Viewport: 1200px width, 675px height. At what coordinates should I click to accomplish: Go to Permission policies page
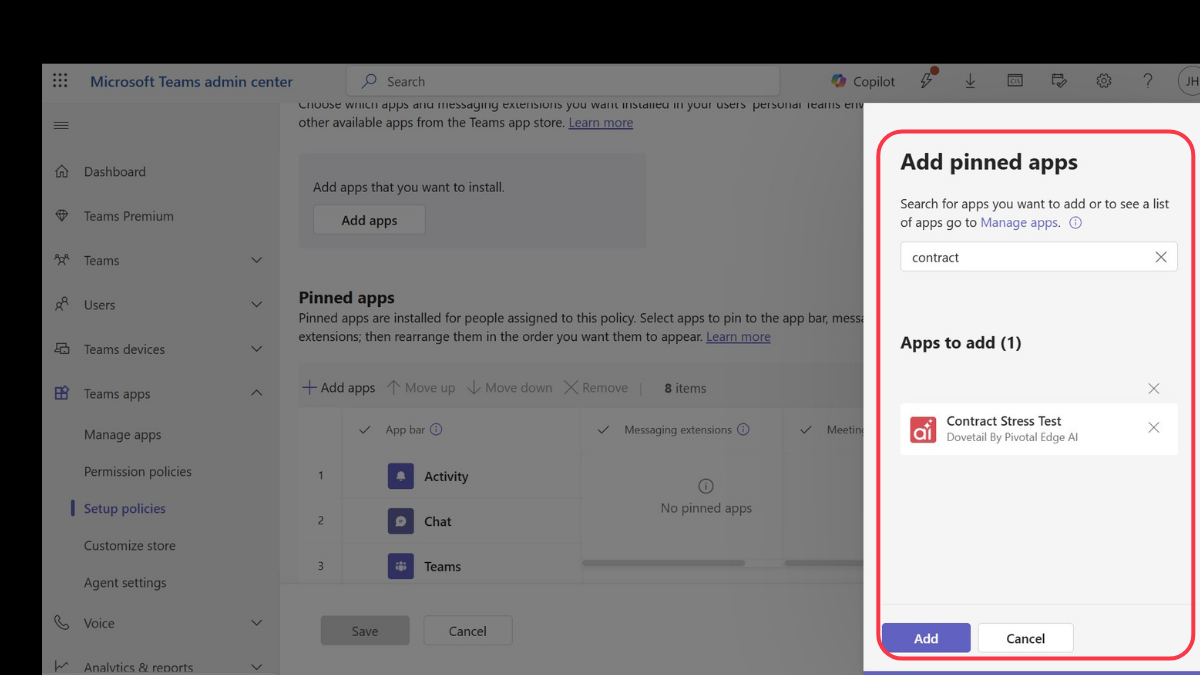pyautogui.click(x=137, y=472)
